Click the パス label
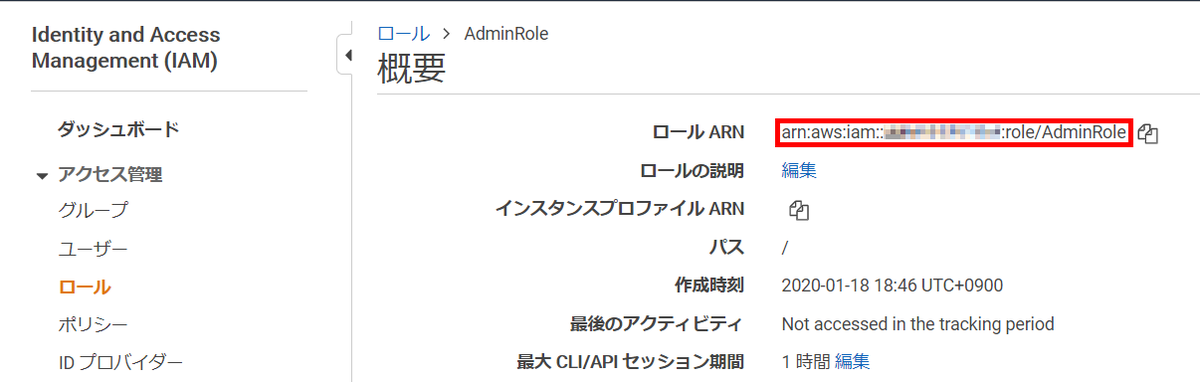 [x=726, y=247]
